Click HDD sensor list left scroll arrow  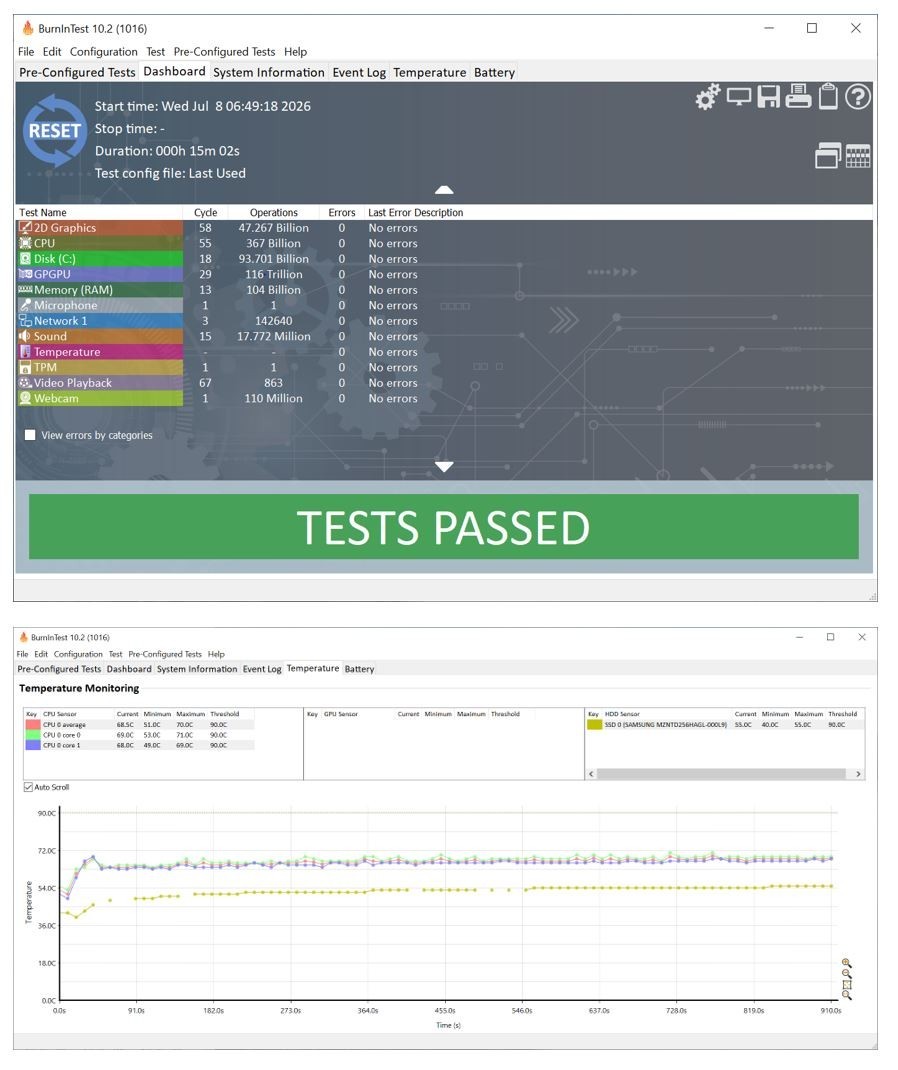(x=591, y=774)
